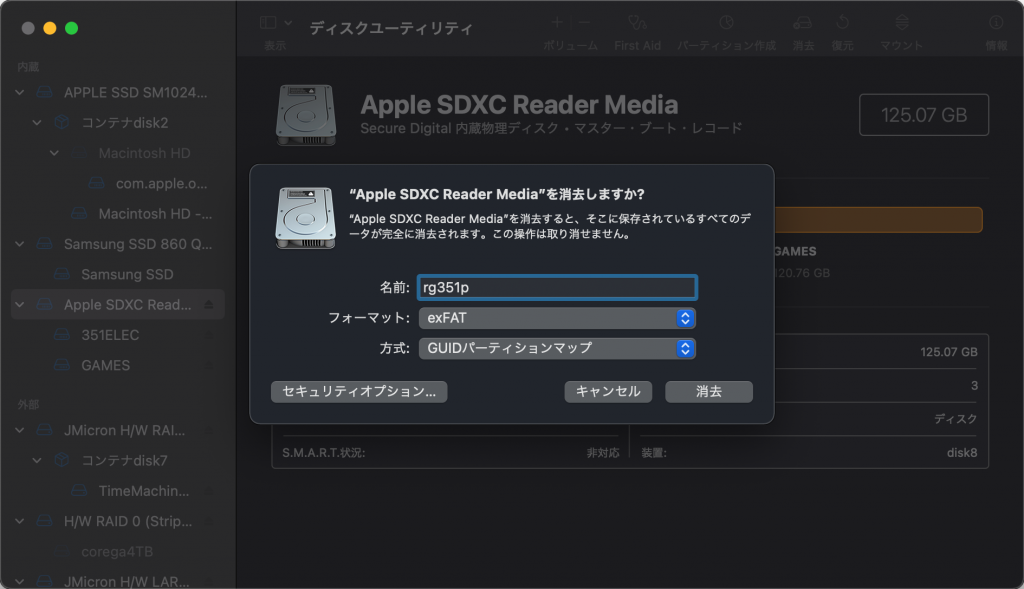
Task: Collapse the コンテナdisk2 tree item
Action: click(37, 123)
